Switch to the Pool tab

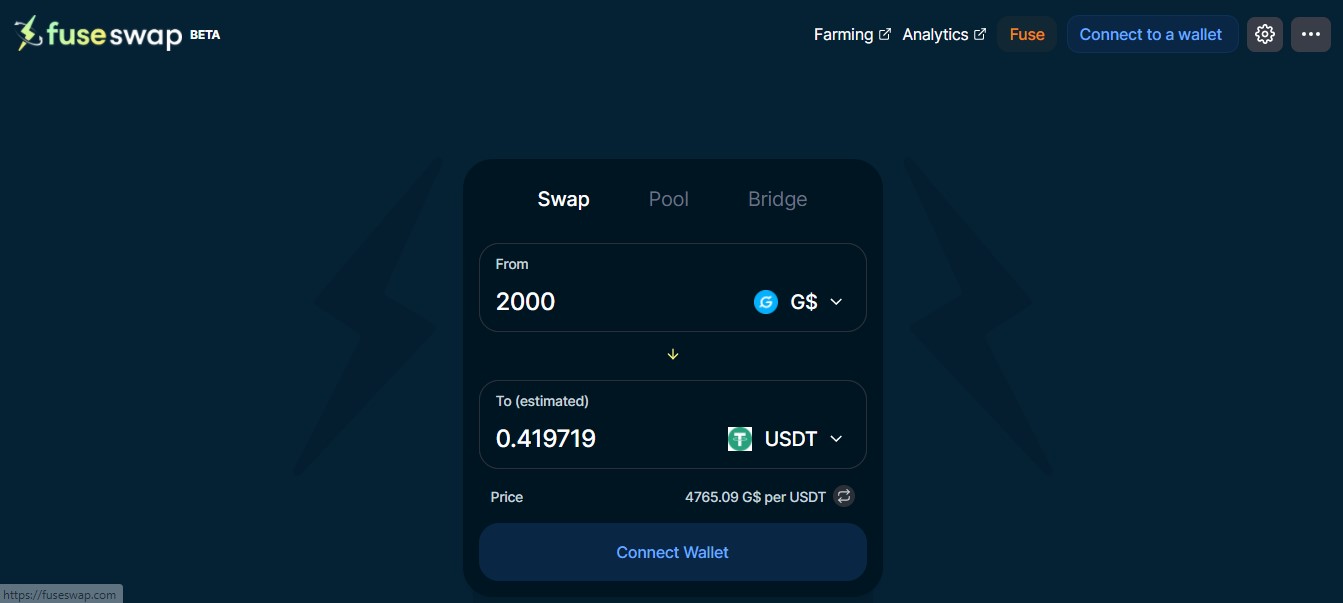coord(669,199)
